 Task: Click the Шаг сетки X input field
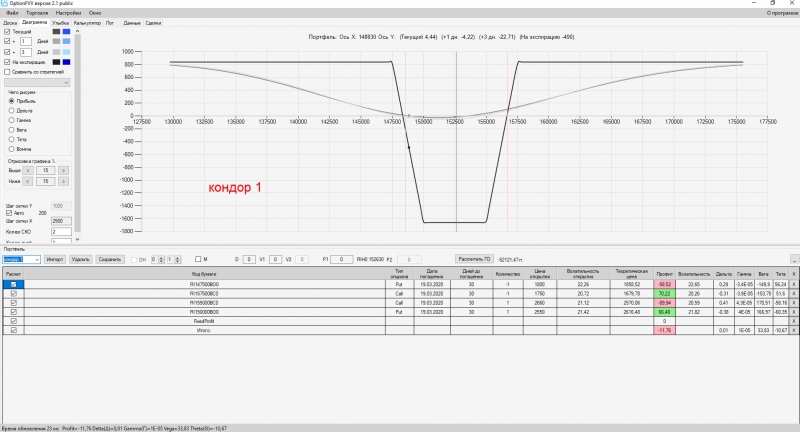[x=61, y=221]
